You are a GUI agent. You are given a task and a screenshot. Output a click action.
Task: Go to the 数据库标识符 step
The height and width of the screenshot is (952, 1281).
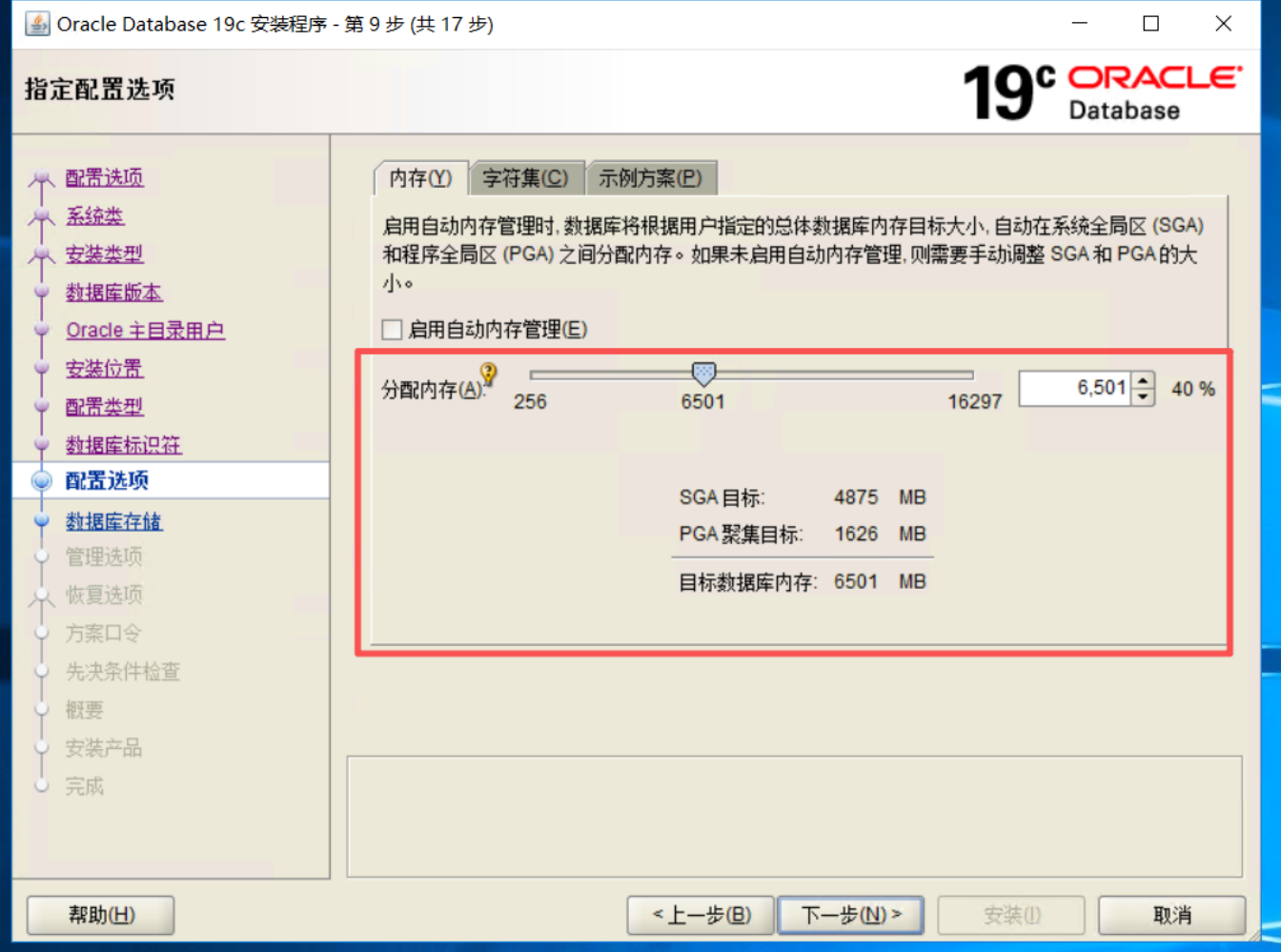pyautogui.click(x=124, y=445)
